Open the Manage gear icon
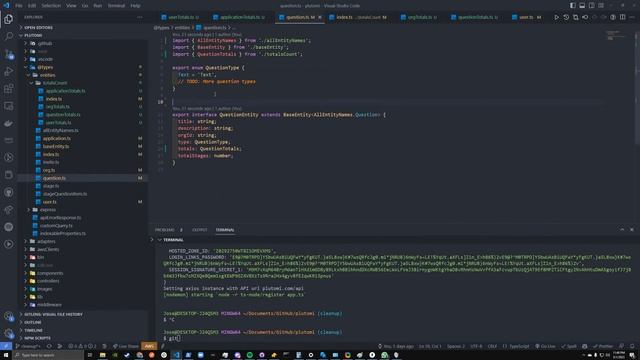This screenshot has height=360, width=640. click(9, 333)
